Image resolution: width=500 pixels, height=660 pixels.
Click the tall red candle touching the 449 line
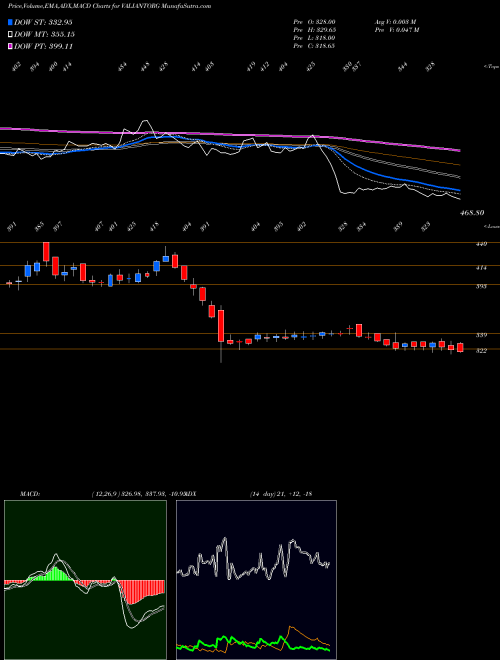pos(46,254)
